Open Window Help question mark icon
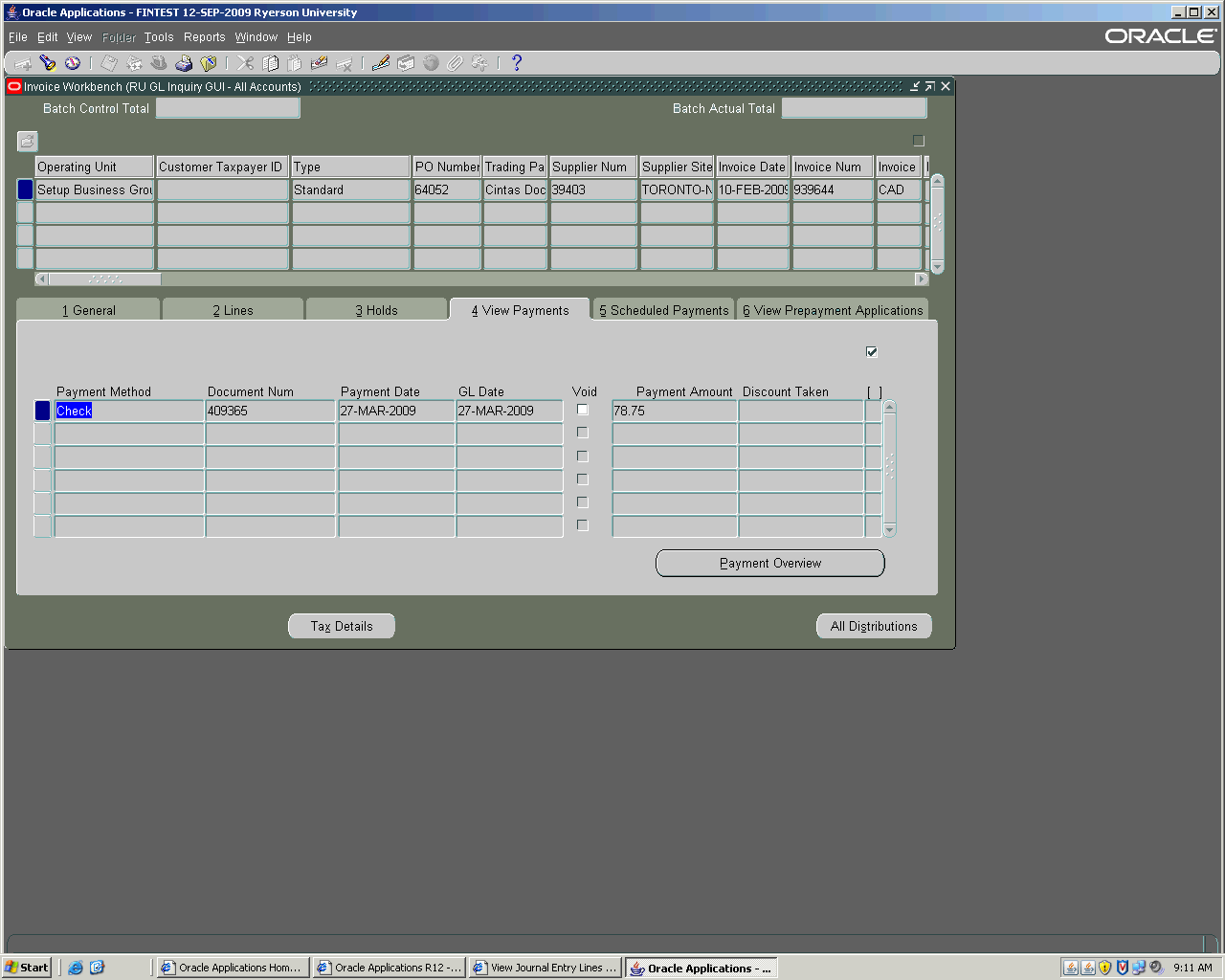Viewport: 1225px width, 980px height. click(517, 63)
